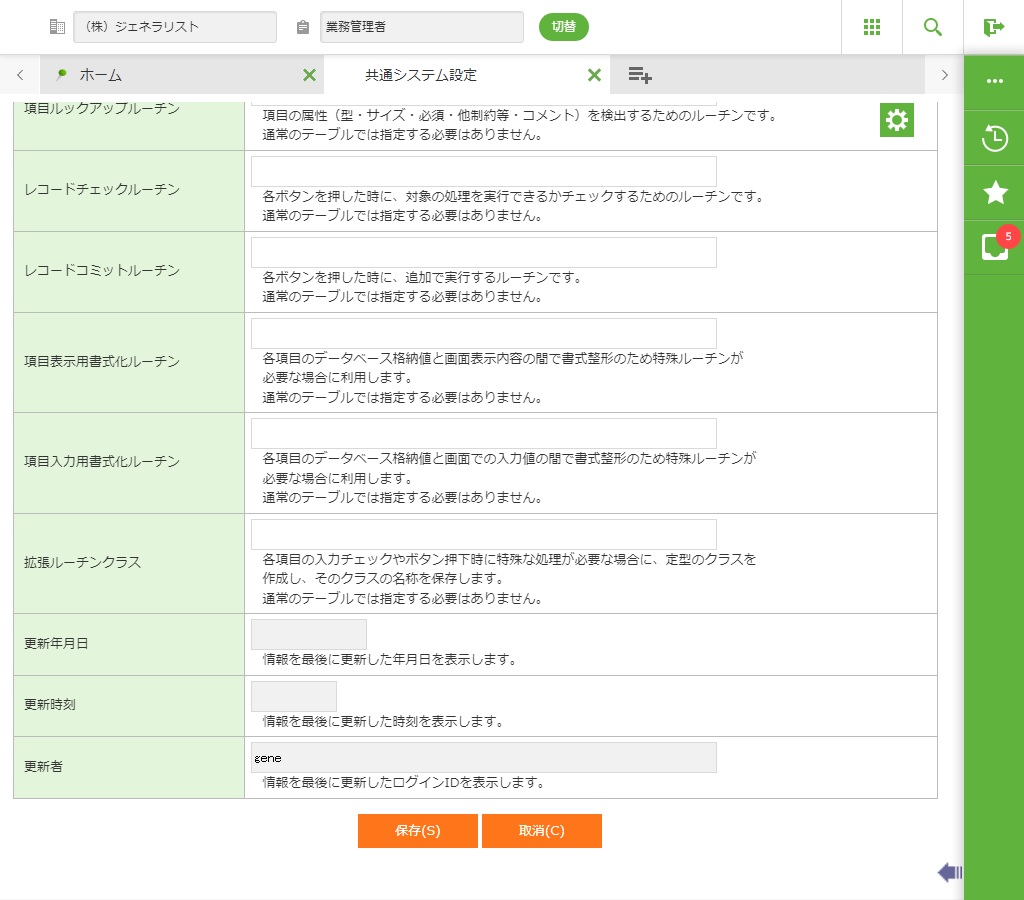Close the ホーム tab
The width and height of the screenshot is (1024, 900).
pyautogui.click(x=309, y=75)
